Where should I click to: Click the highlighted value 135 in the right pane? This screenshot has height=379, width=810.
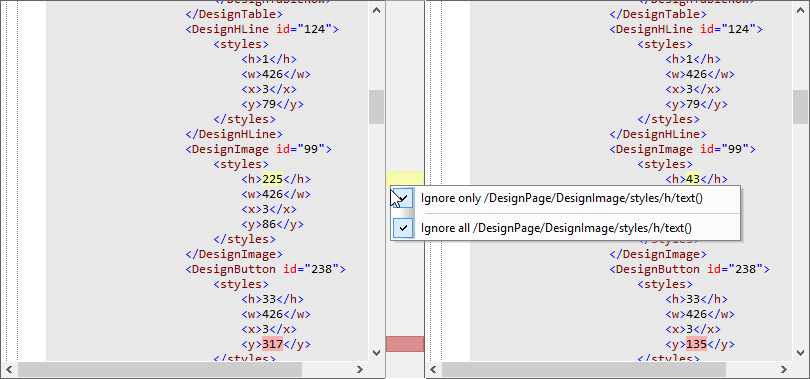696,344
